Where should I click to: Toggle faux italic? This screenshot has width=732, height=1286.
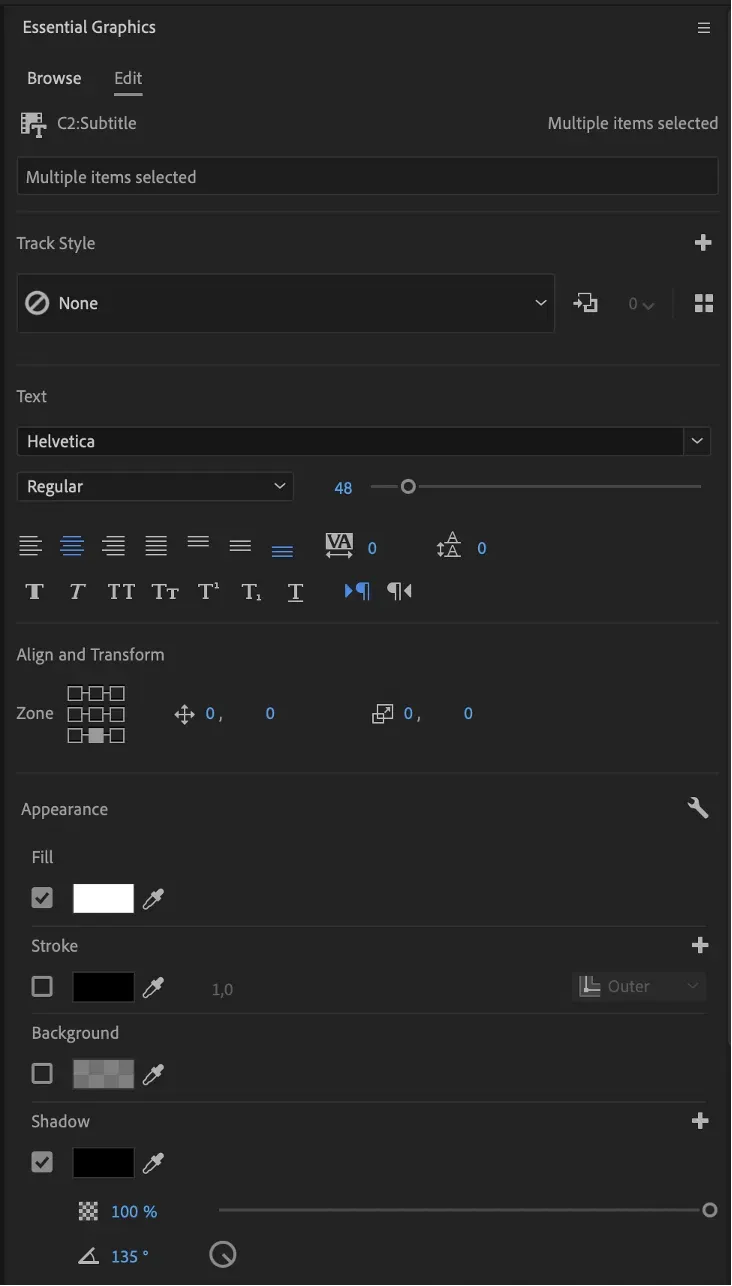77,591
